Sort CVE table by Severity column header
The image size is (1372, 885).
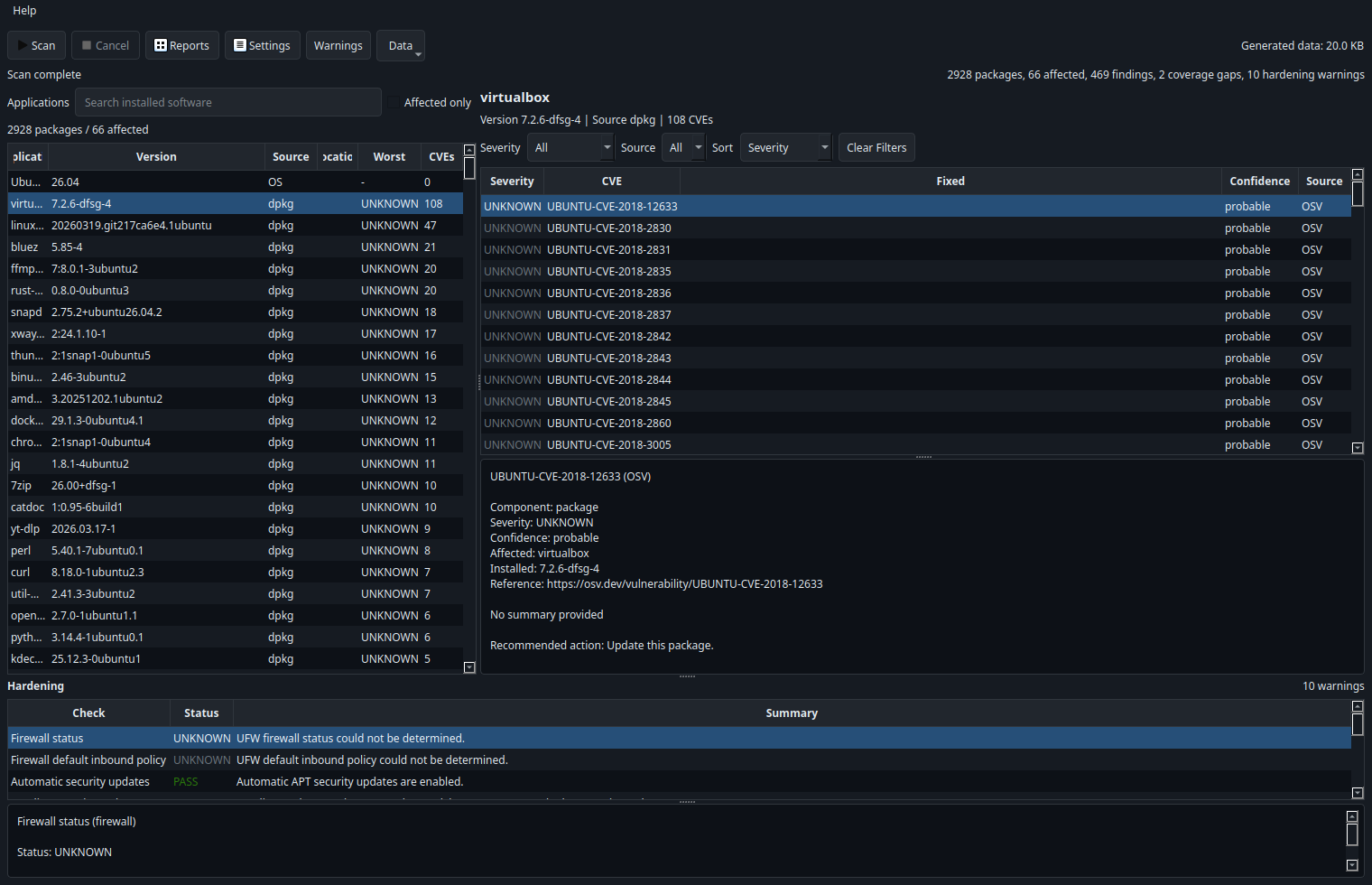[x=512, y=181]
